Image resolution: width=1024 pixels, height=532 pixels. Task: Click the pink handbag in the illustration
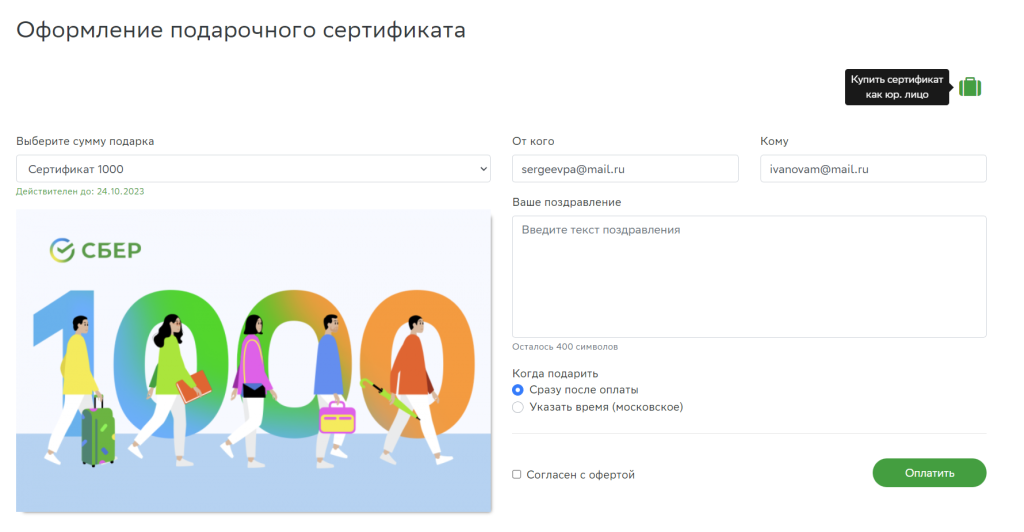pos(337,416)
